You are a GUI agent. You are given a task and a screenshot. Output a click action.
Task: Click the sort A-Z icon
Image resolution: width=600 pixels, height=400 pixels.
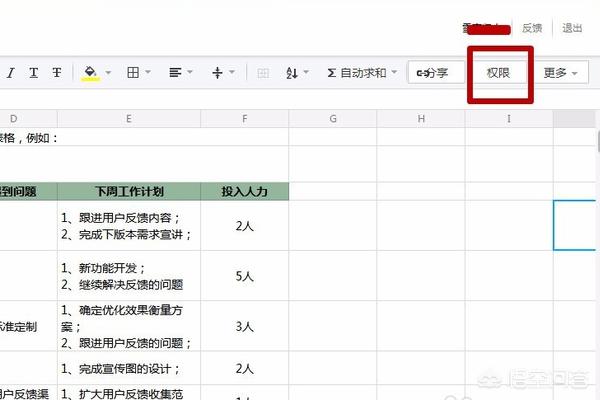click(x=292, y=73)
